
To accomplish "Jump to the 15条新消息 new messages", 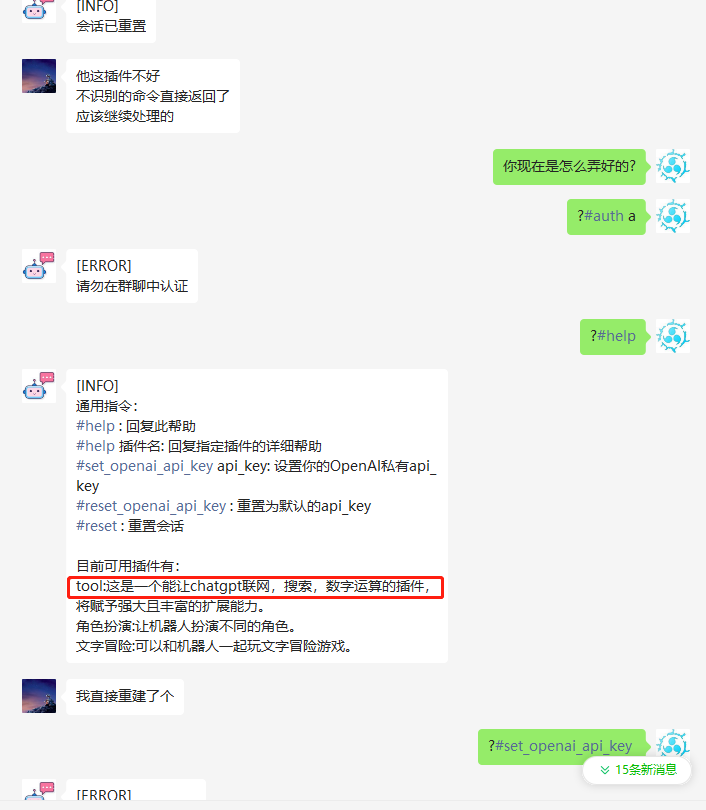I will (637, 770).
